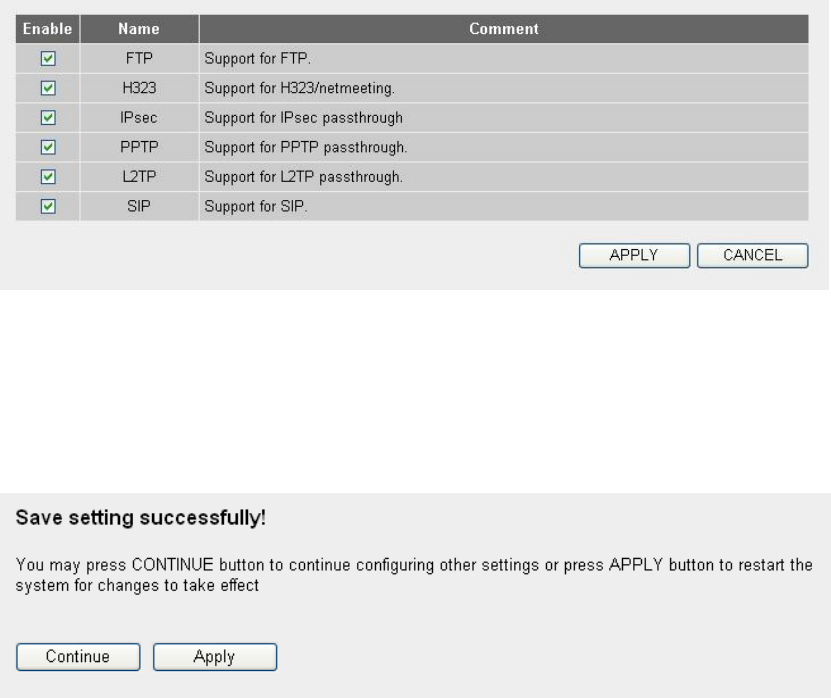Disable IPsec passthrough checkbox
Image resolution: width=831 pixels, height=698 pixels.
click(x=48, y=118)
